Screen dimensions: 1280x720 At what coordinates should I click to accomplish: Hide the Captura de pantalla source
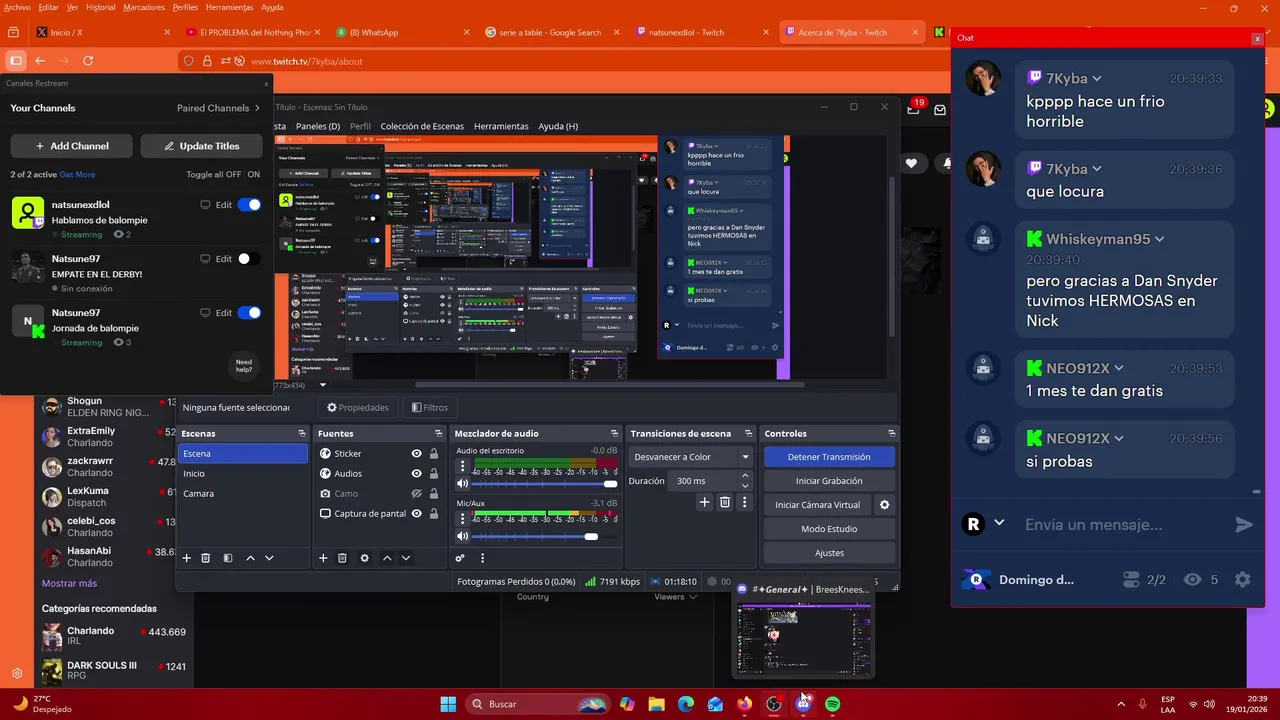[416, 513]
